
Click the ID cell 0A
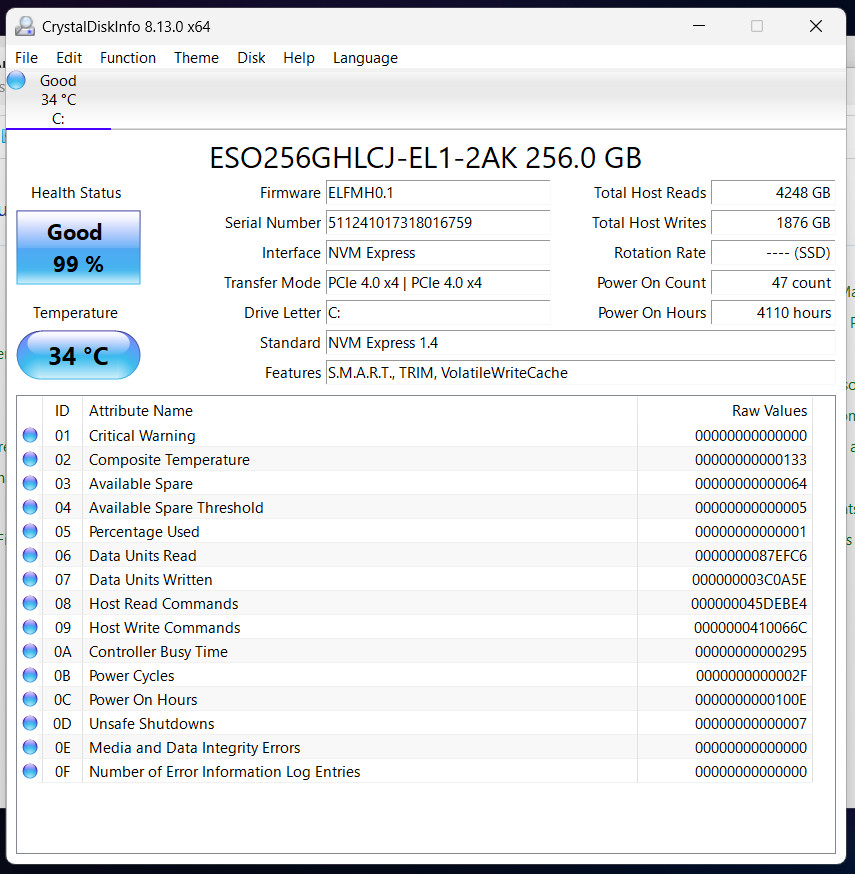point(62,652)
